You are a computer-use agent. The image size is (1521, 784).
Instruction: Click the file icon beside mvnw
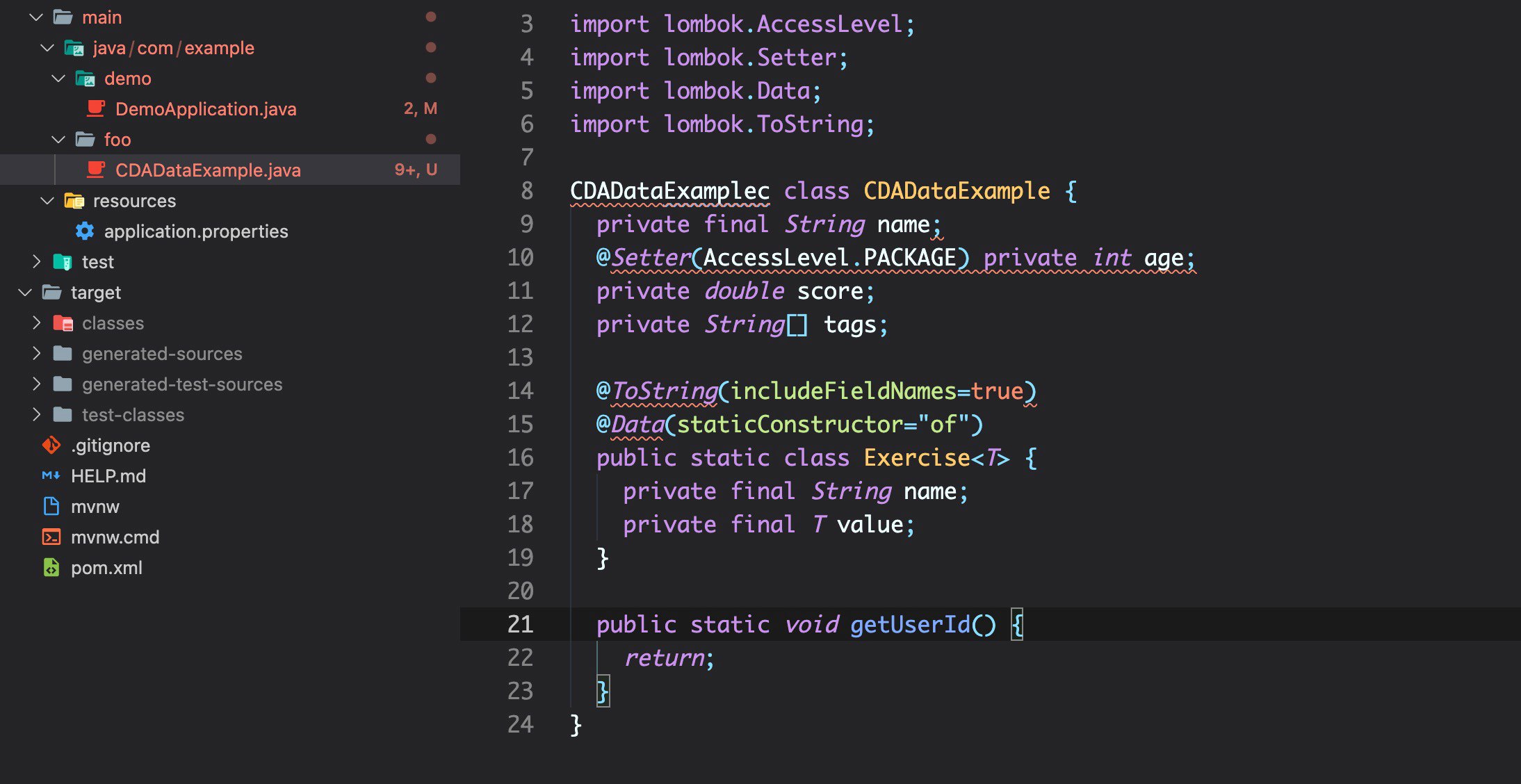51,506
